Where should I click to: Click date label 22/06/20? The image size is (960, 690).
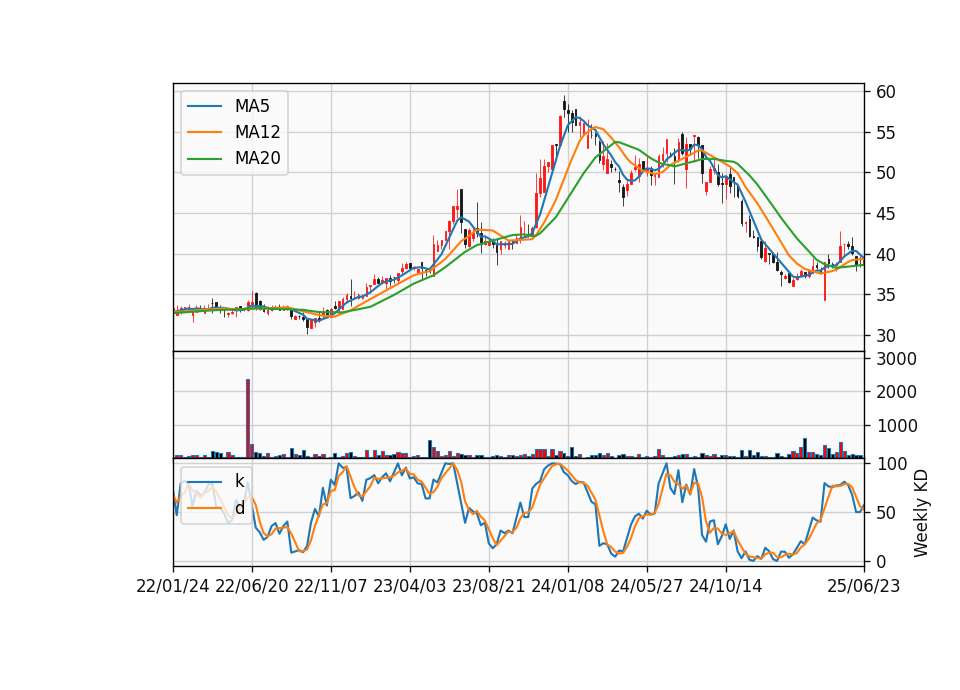tap(252, 586)
